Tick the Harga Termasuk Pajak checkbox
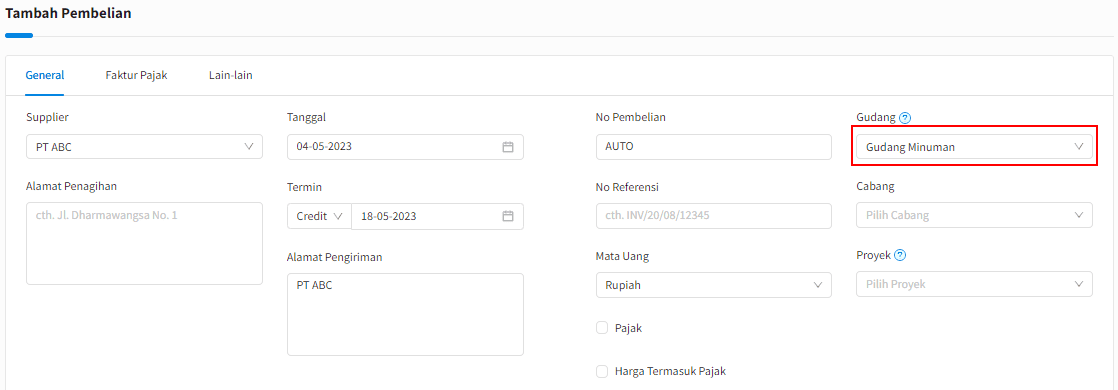 (x=602, y=371)
